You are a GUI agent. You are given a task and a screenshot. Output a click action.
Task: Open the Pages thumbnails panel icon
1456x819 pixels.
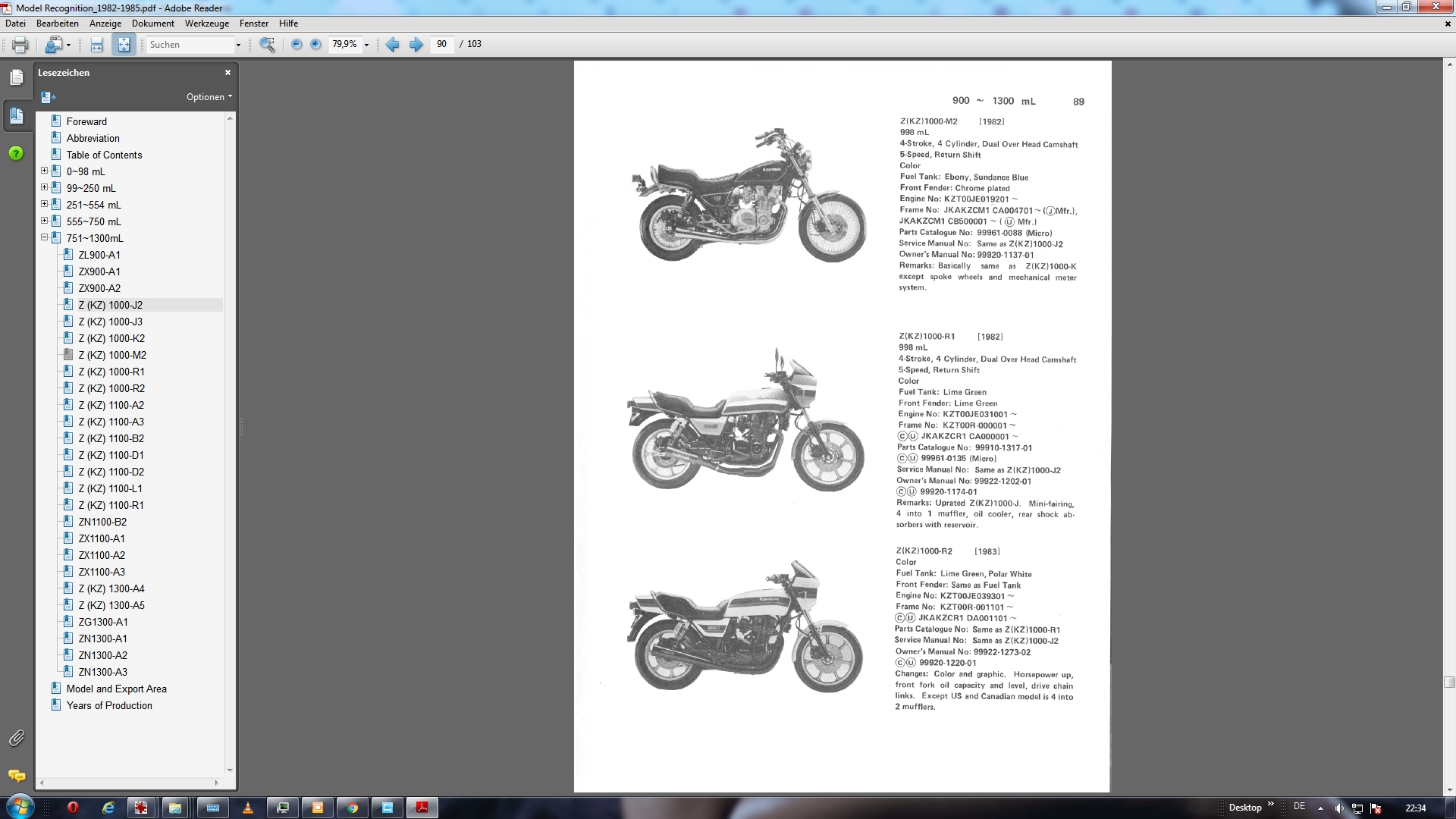pyautogui.click(x=17, y=77)
